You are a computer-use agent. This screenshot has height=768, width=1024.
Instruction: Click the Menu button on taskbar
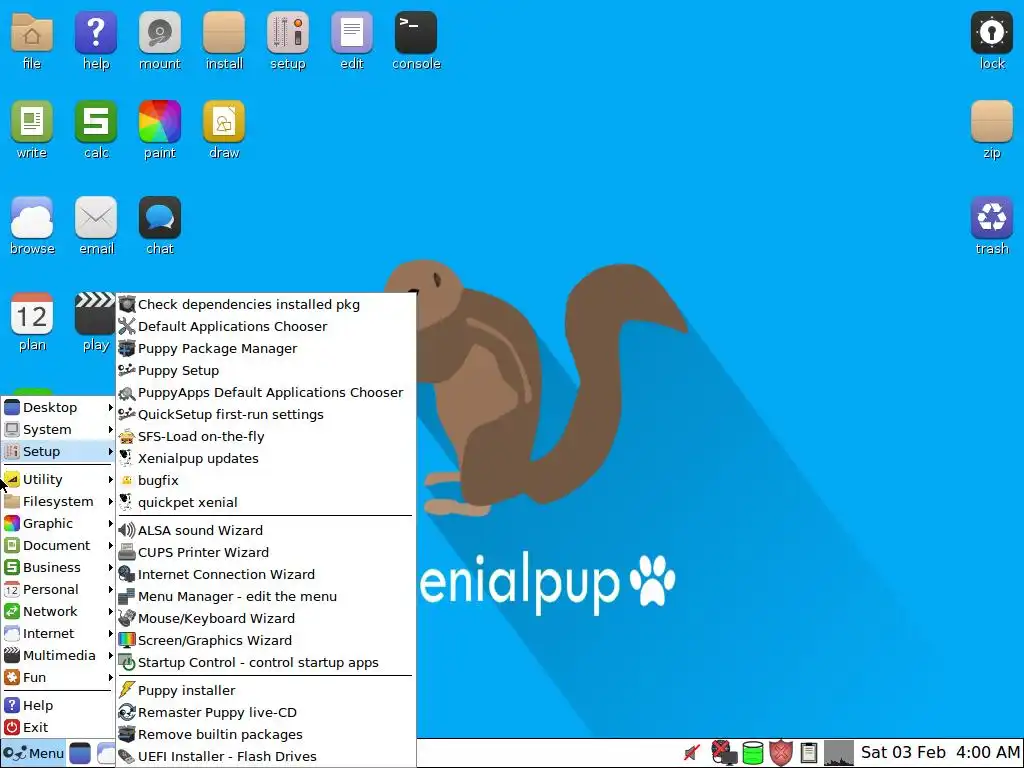33,753
